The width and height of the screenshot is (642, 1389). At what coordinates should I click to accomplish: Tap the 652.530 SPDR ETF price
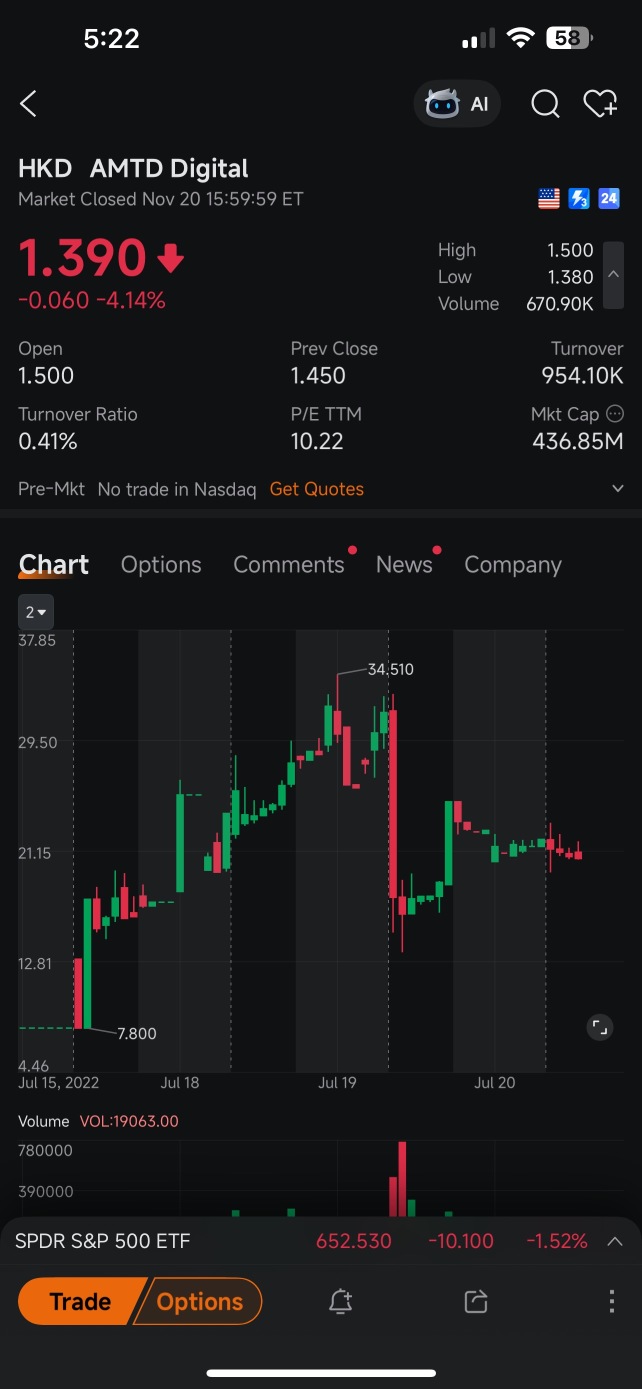pyautogui.click(x=354, y=1241)
